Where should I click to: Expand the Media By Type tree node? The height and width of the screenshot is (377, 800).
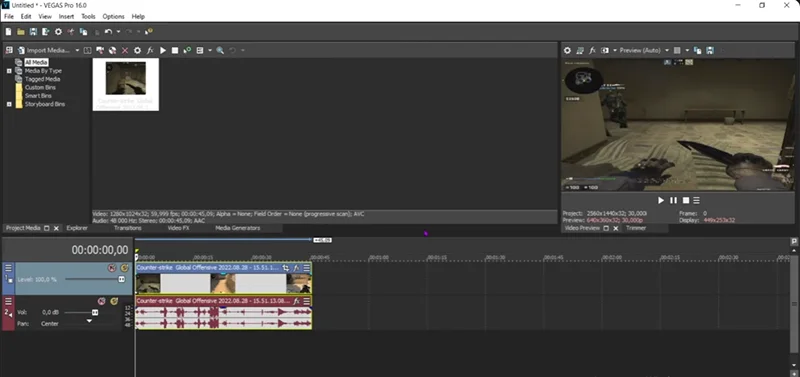coord(9,71)
